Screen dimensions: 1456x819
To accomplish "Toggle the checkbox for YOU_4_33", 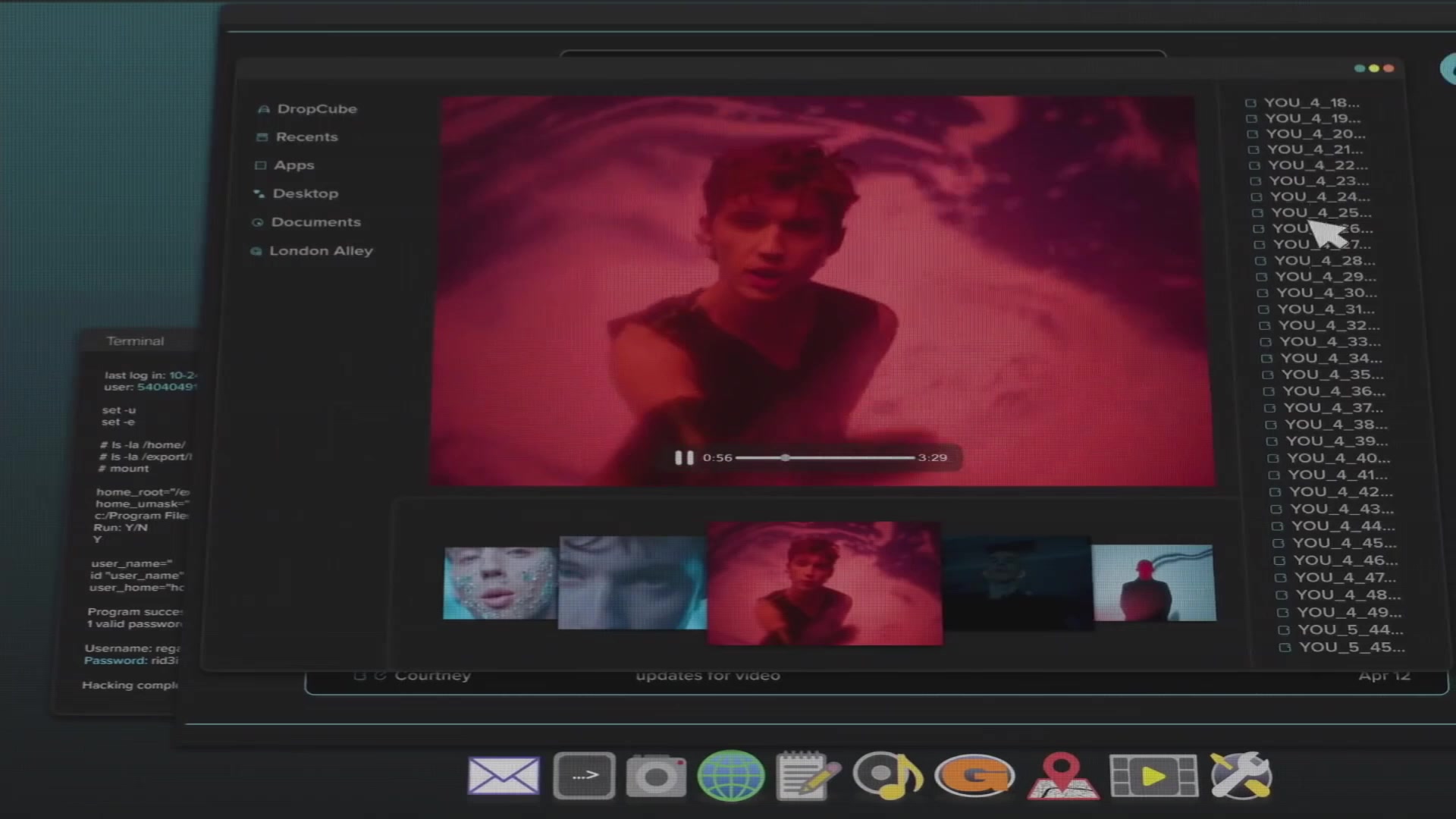I will (1266, 342).
